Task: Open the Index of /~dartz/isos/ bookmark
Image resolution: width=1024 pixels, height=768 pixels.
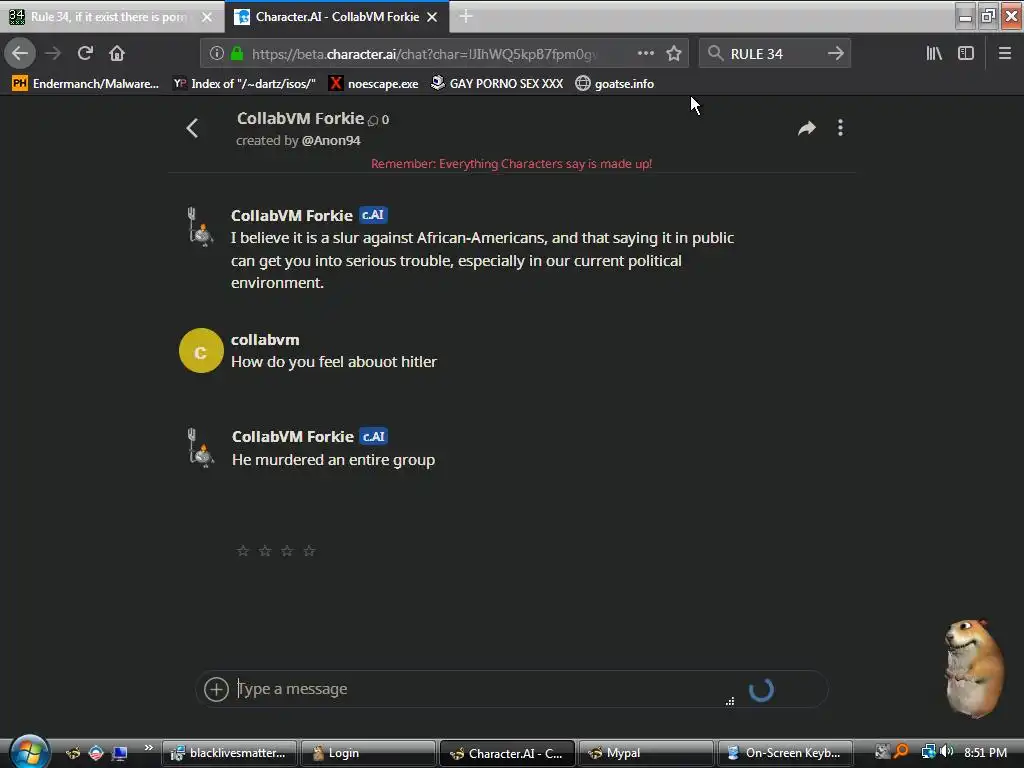Action: point(244,84)
